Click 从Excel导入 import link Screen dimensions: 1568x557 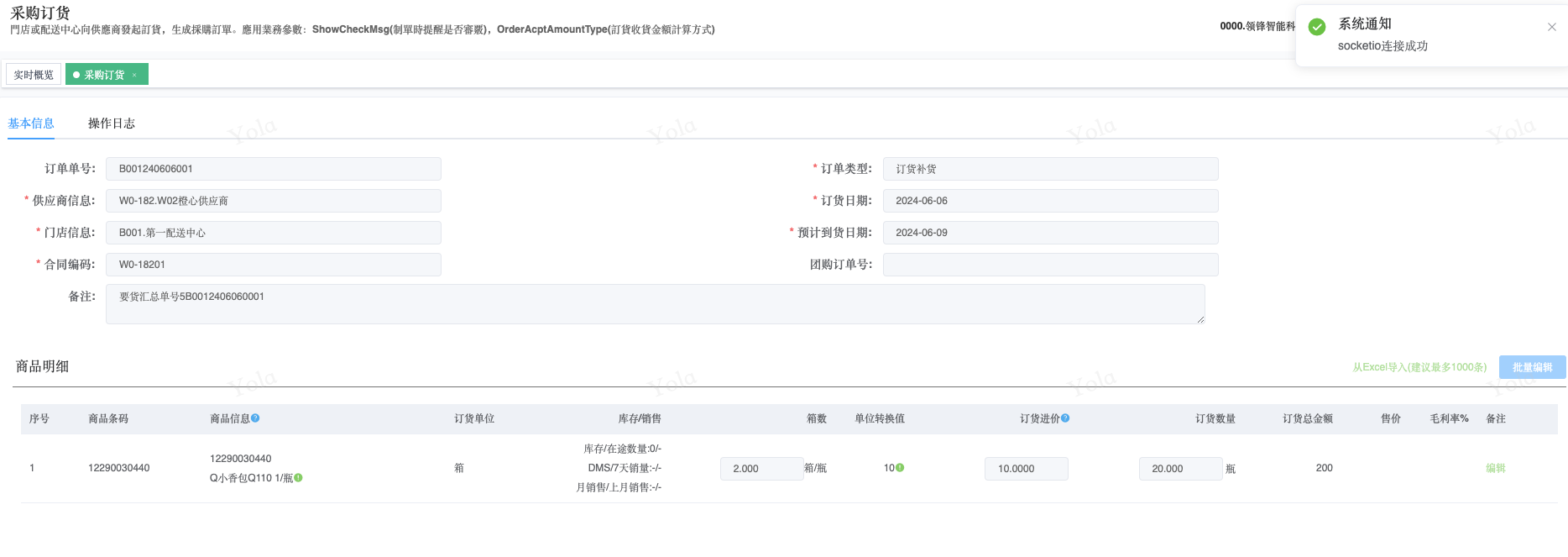pyautogui.click(x=1419, y=367)
